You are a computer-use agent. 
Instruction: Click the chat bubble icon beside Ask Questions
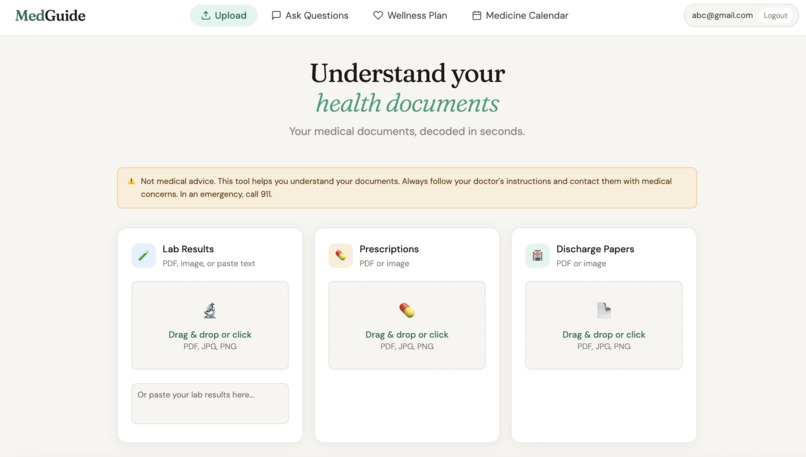276,15
